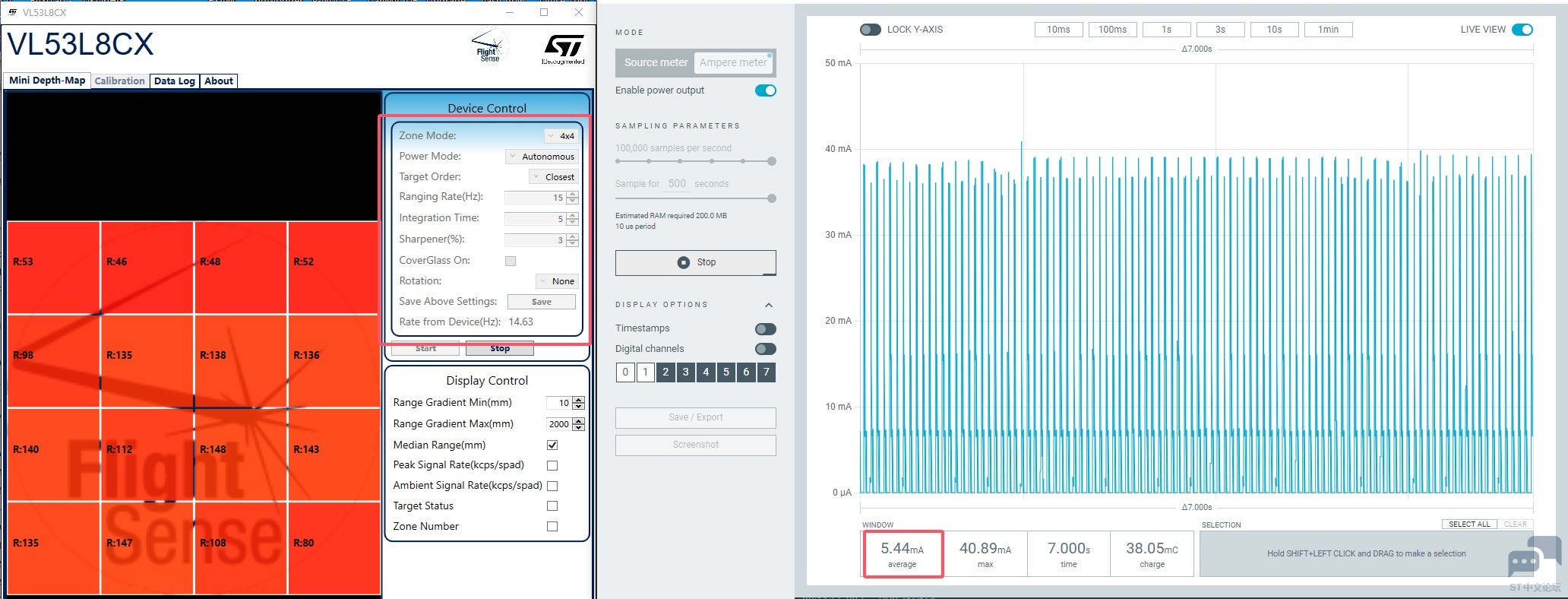The image size is (1568, 599).
Task: Click the Save / Export button
Action: point(696,417)
